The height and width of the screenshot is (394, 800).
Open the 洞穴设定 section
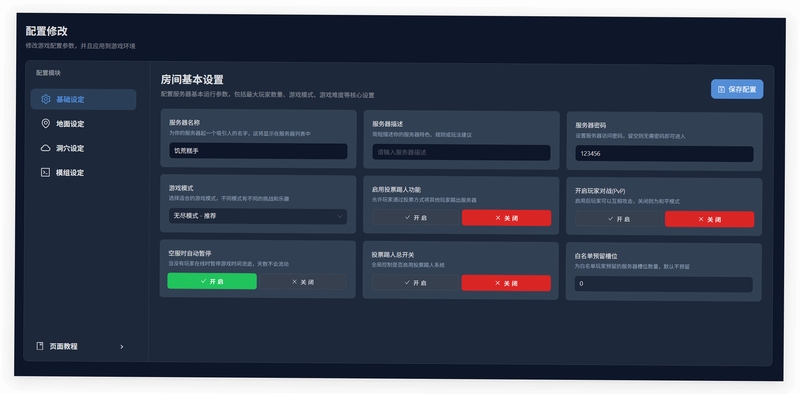click(83, 149)
